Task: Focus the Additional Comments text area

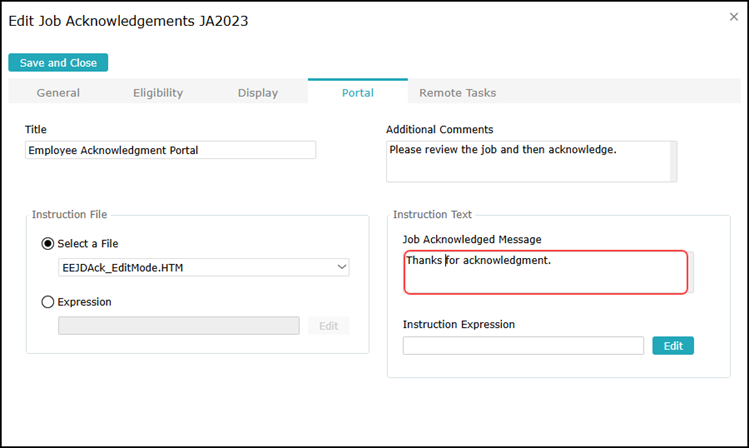Action: tap(527, 161)
